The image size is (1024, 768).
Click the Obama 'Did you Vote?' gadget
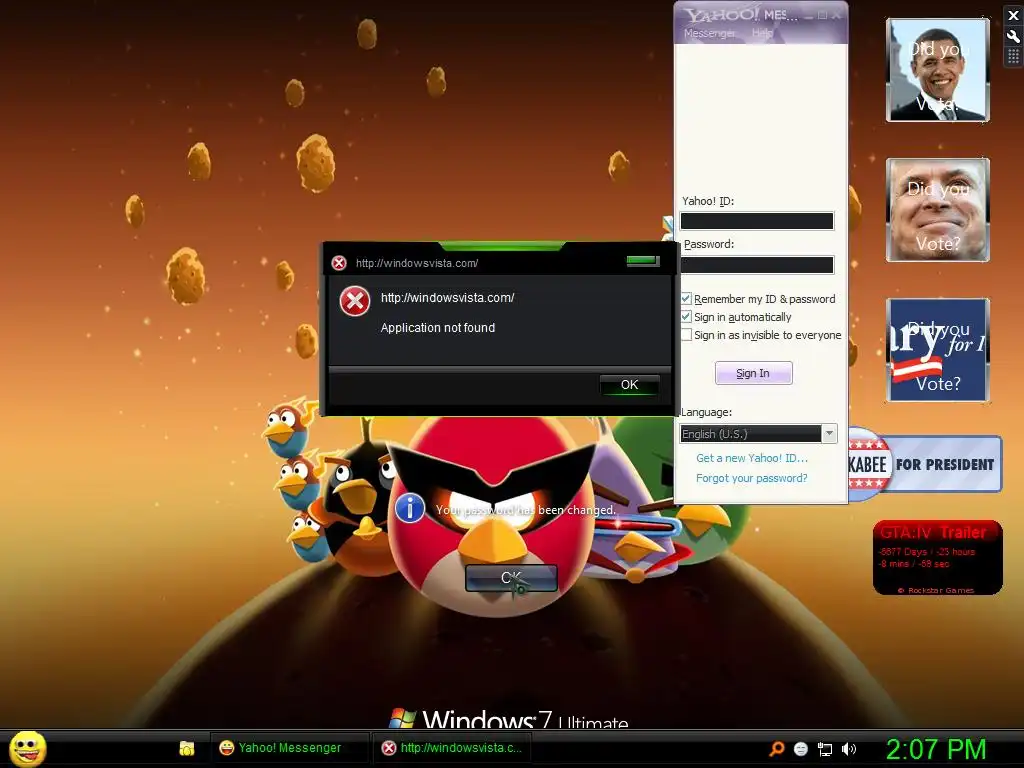[937, 70]
